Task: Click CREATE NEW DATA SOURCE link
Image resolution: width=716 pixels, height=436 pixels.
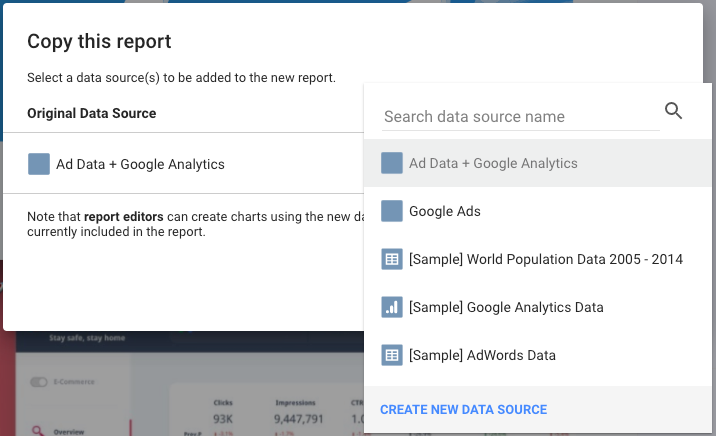Action: click(x=463, y=409)
